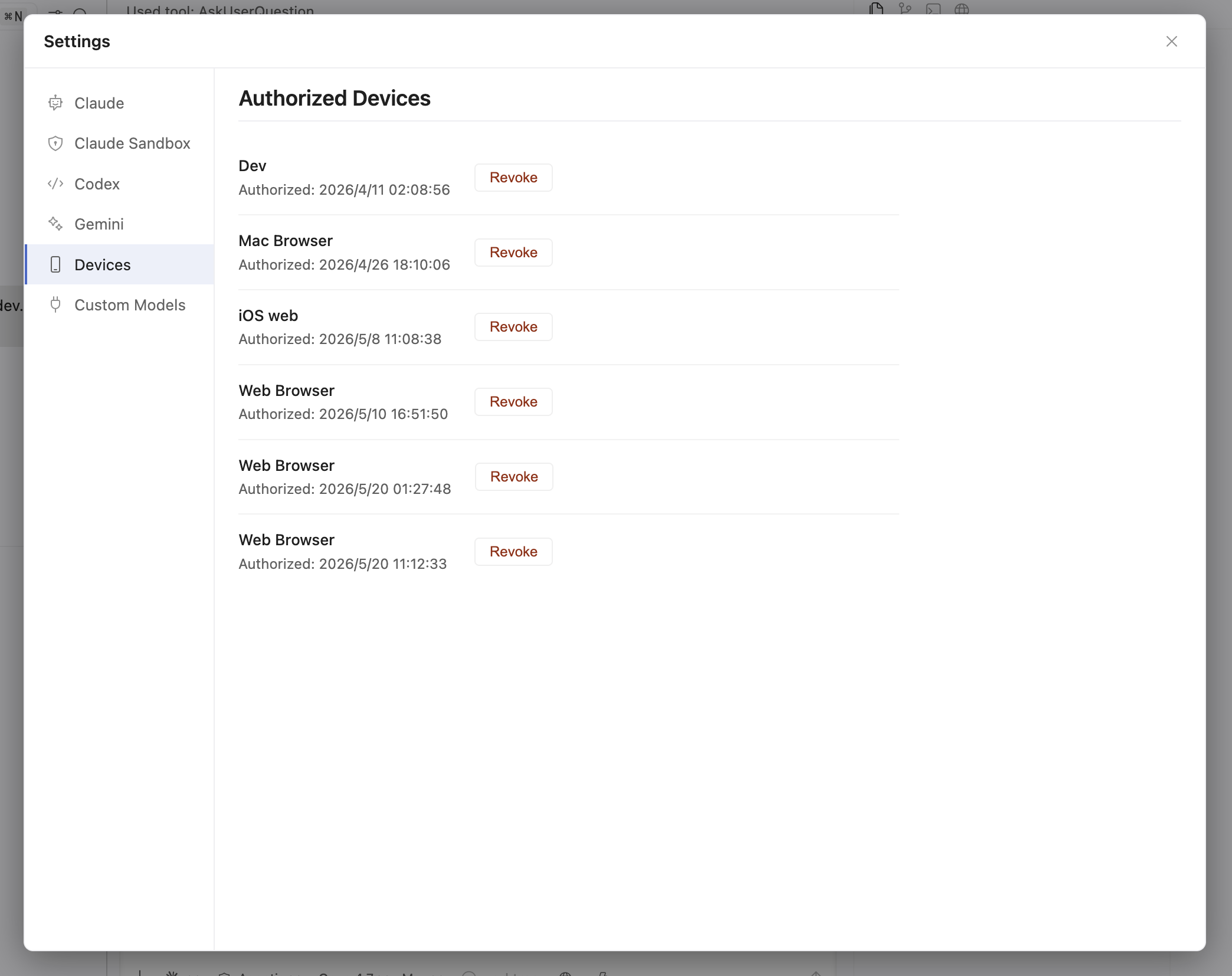Click the Claude robot icon in sidebar
Screen dimensions: 1232x976
click(55, 103)
